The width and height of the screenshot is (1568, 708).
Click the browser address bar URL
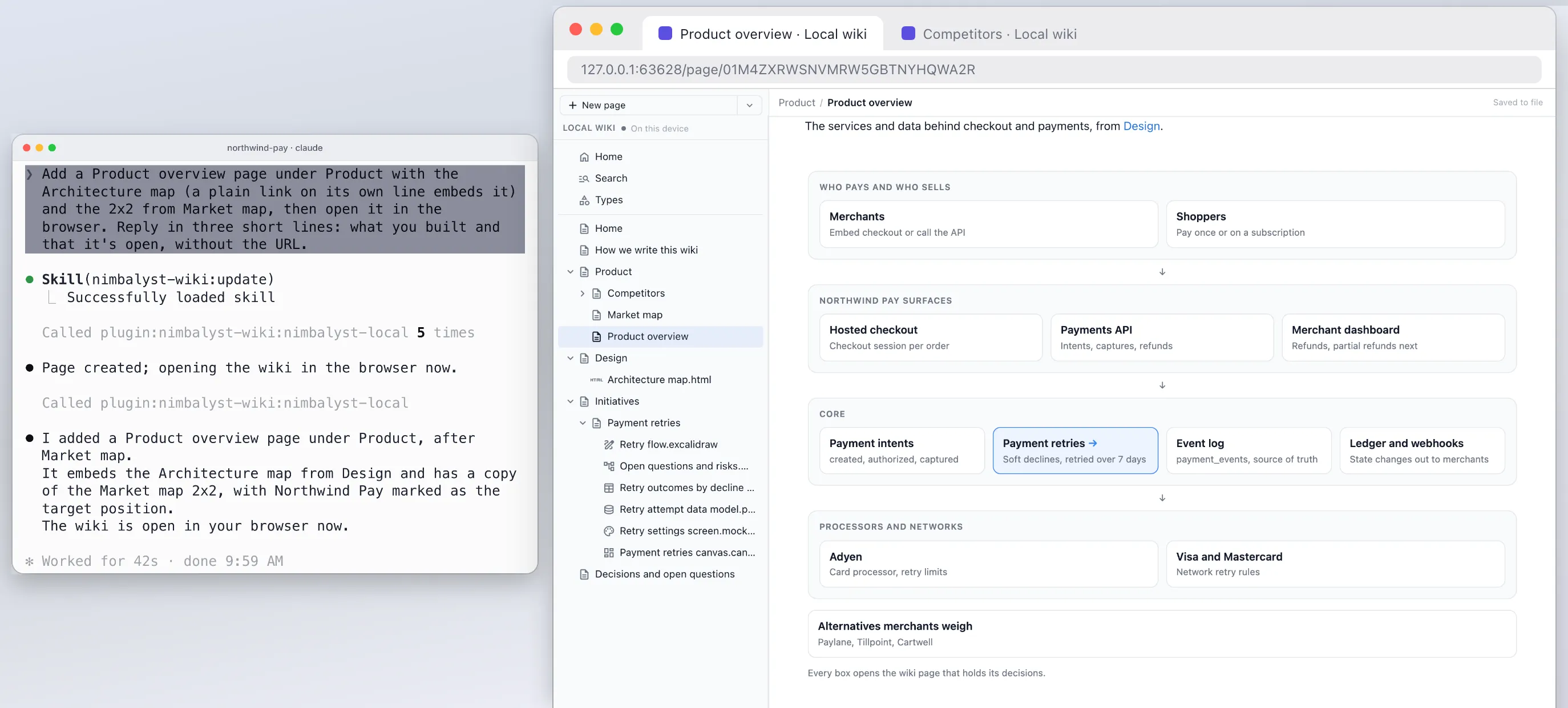pyautogui.click(x=1054, y=70)
